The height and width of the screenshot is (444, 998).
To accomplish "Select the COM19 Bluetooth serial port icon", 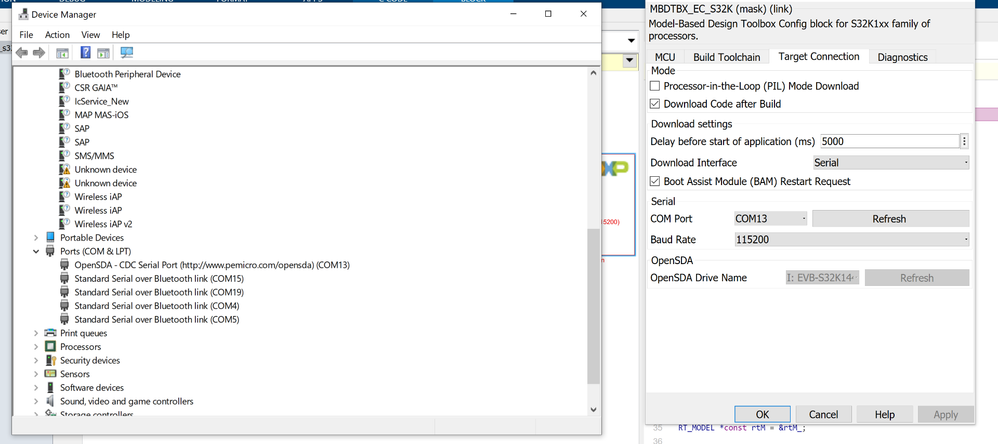I will tap(64, 292).
